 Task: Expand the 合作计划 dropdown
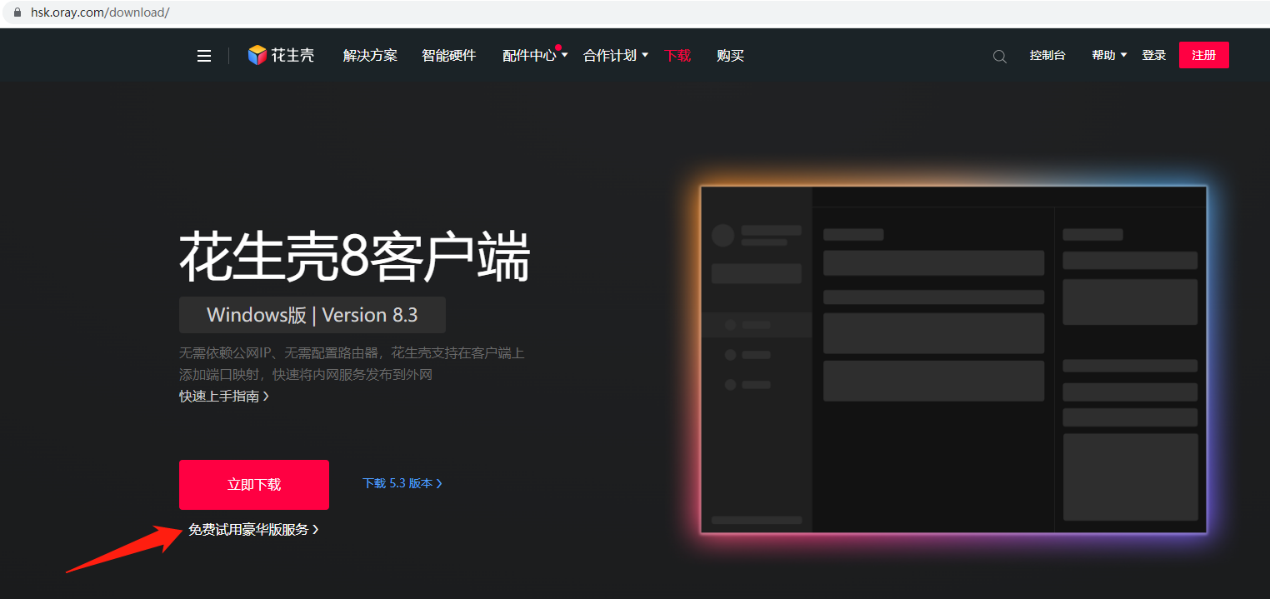click(x=616, y=56)
